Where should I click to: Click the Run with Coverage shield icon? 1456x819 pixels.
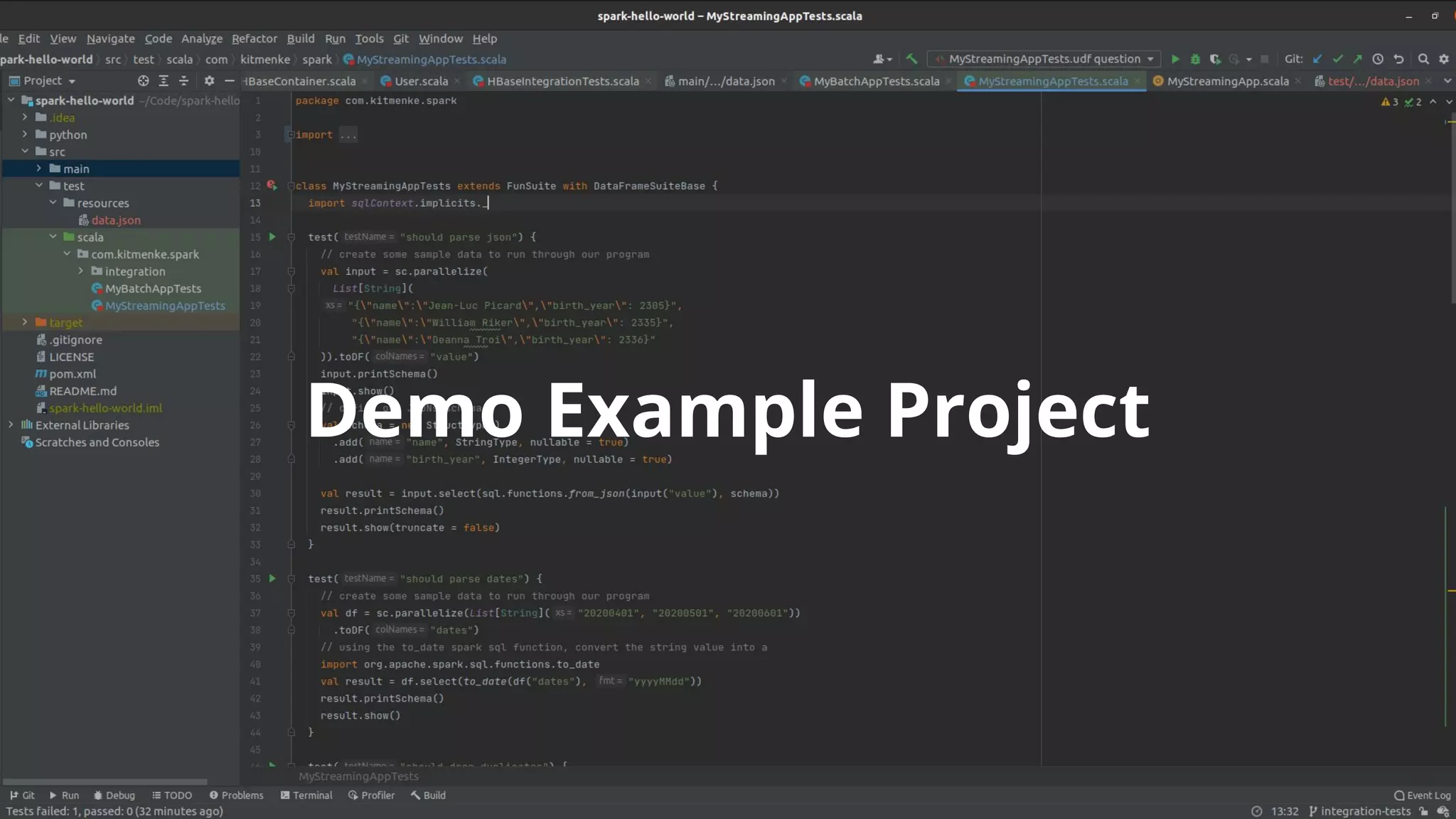pos(1215,59)
